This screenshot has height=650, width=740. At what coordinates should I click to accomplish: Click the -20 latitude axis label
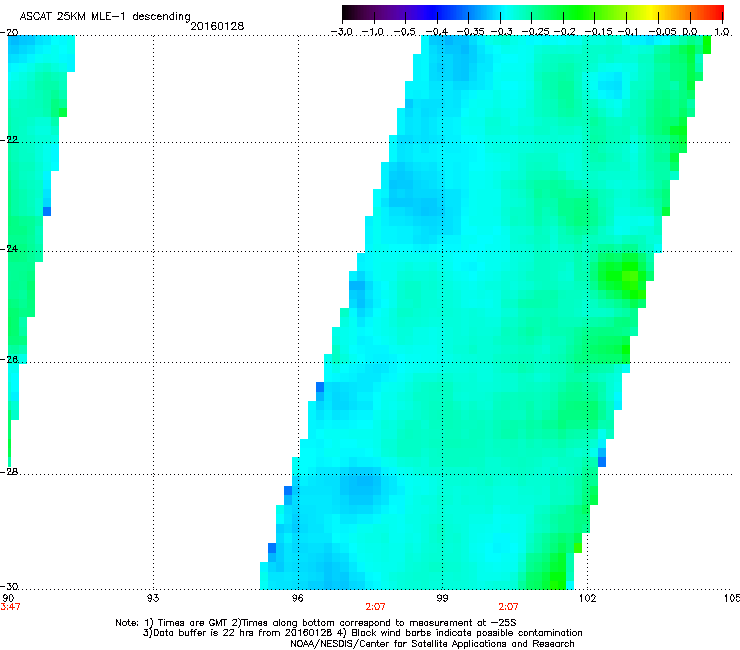click(x=9, y=33)
